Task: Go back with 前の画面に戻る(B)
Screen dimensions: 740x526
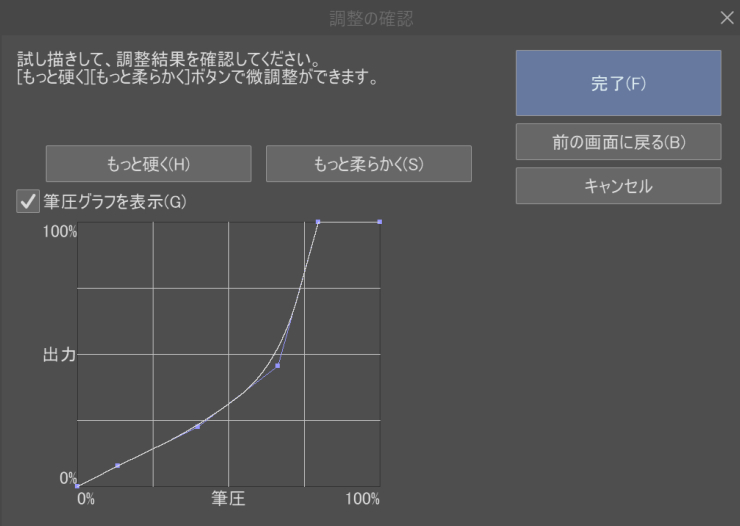Action: pyautogui.click(x=618, y=142)
